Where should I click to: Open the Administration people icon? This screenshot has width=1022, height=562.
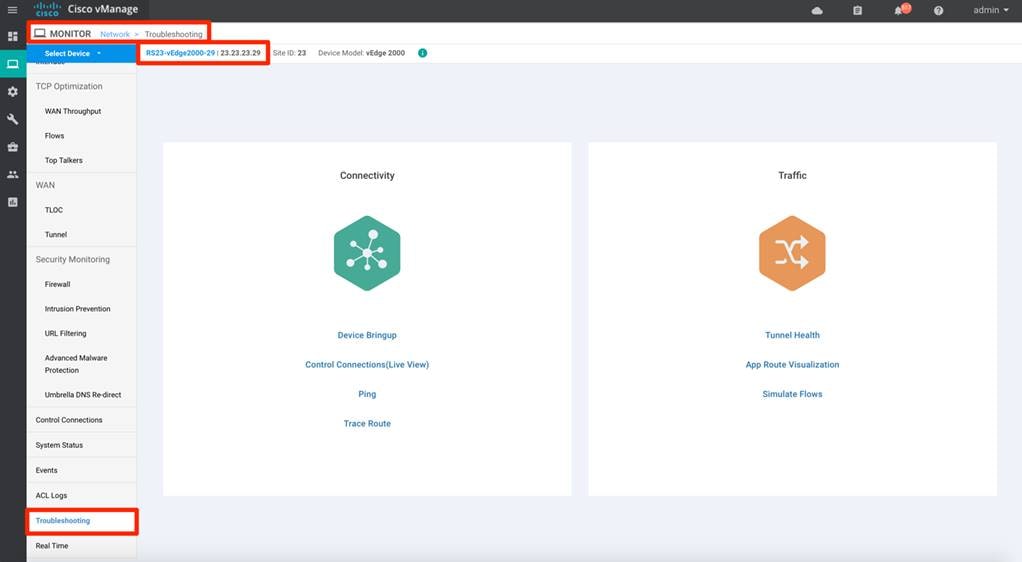click(12, 175)
